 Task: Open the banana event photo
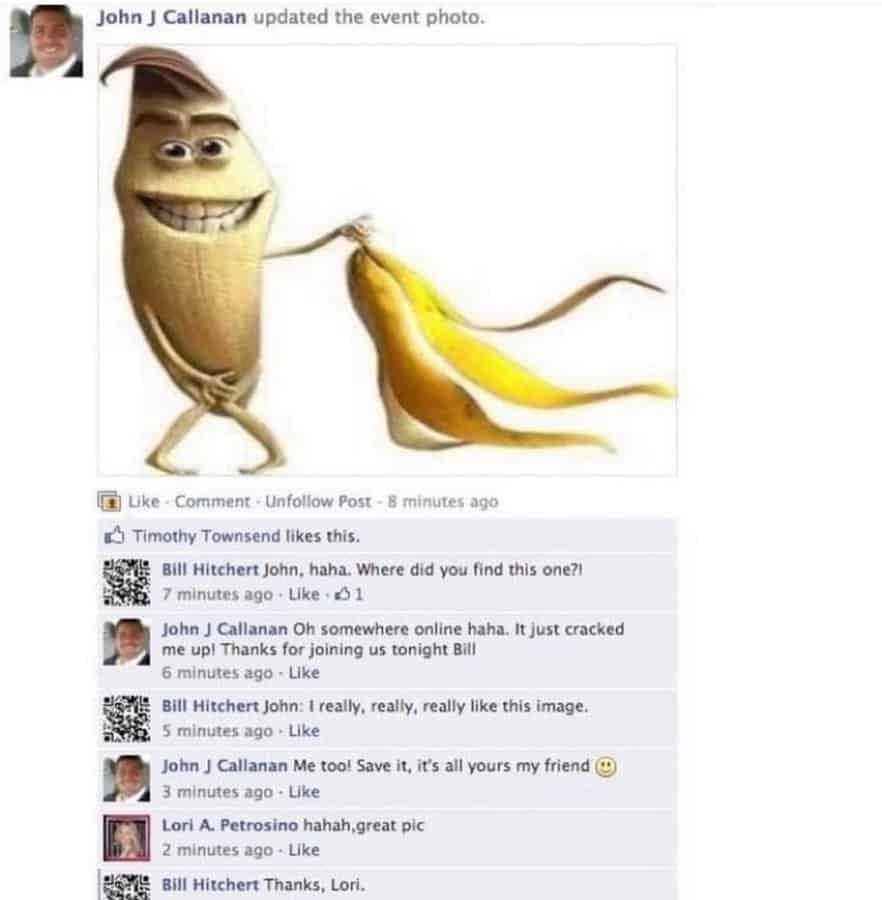coord(387,260)
